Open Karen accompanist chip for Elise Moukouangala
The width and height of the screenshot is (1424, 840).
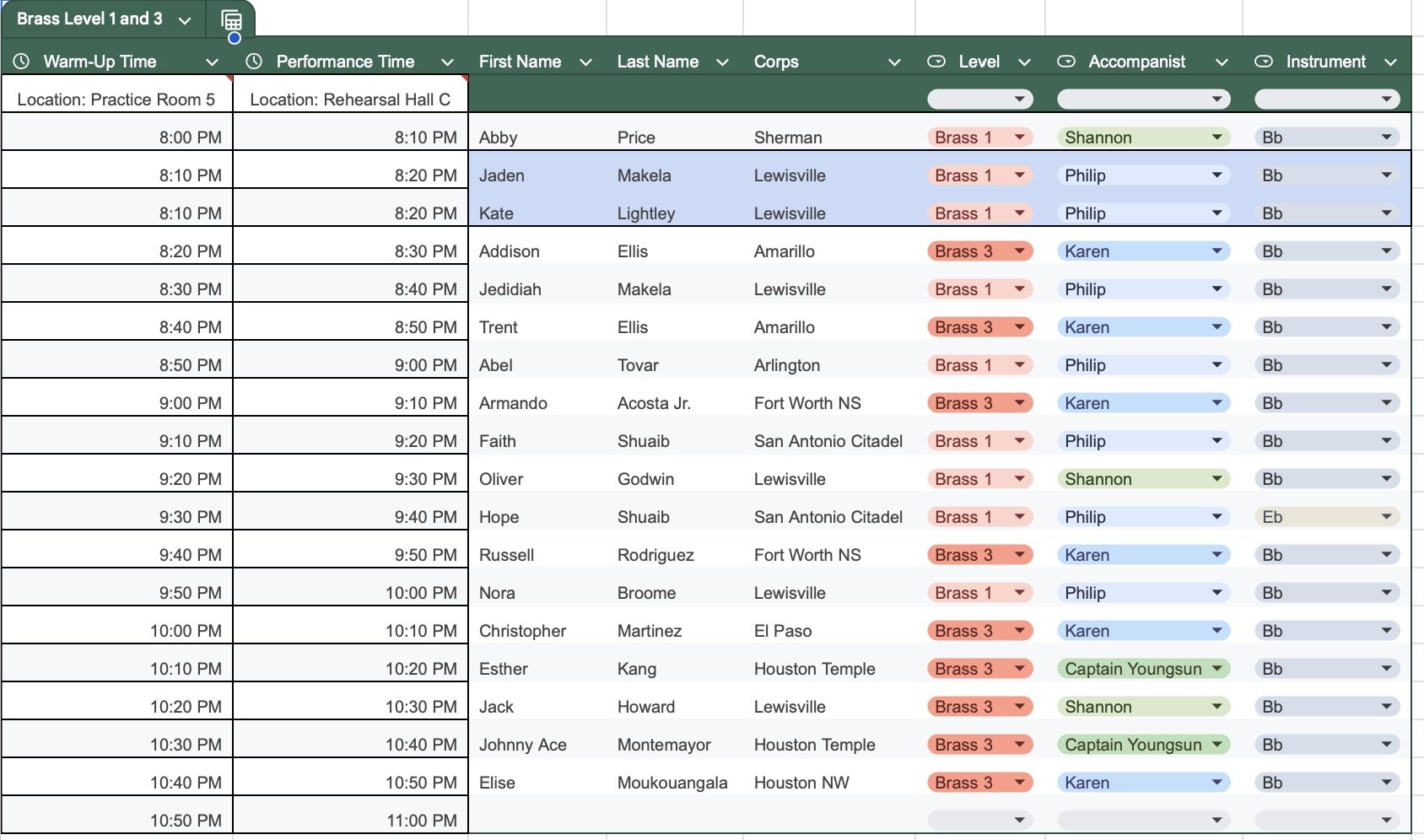1144,783
